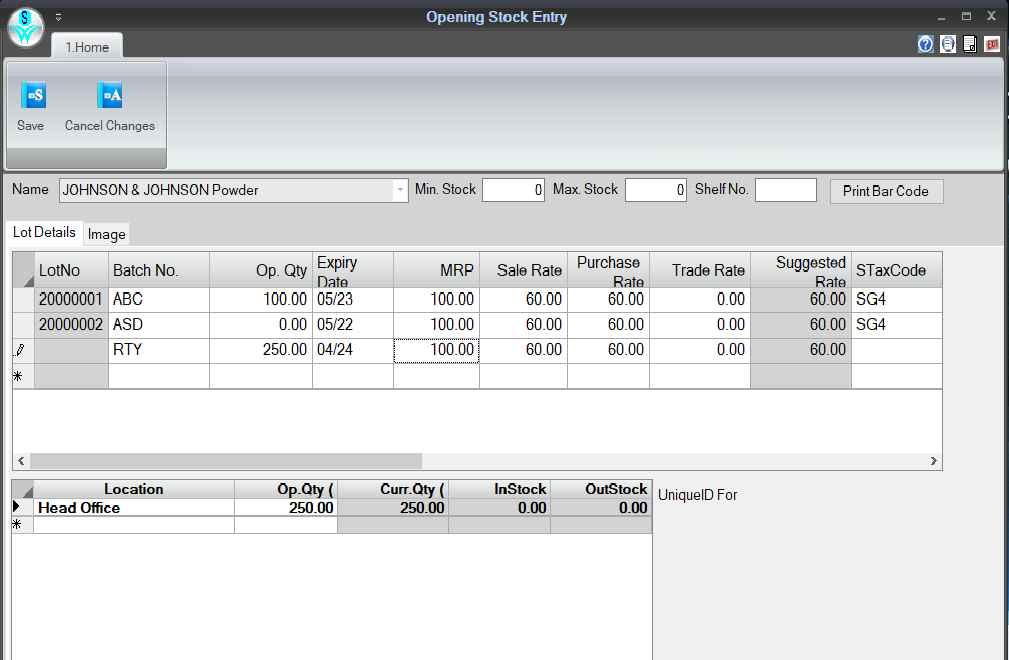This screenshot has height=660, width=1009.
Task: Select lot number 20000002 cell
Action: tap(71, 325)
